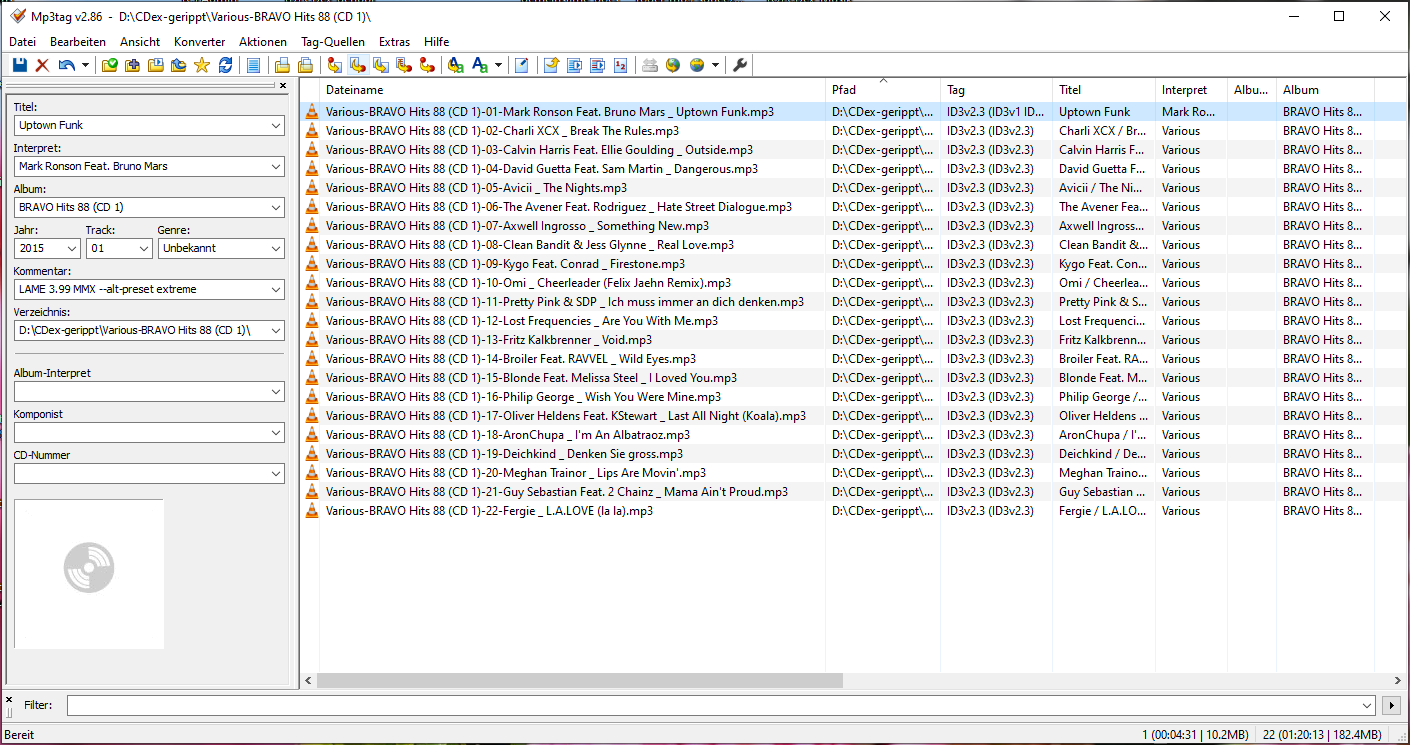Click the Undo arrow icon in toolbar
The height and width of the screenshot is (745, 1410).
[x=66, y=65]
